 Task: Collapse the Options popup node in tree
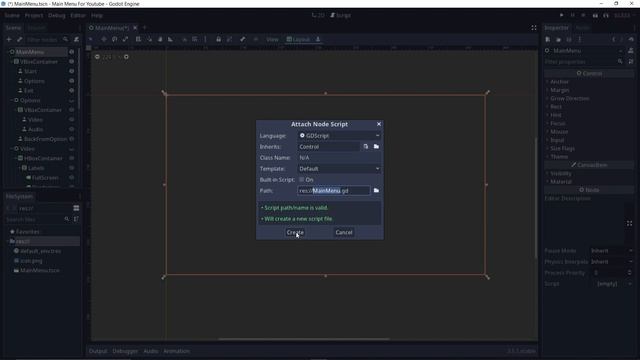coord(12,100)
